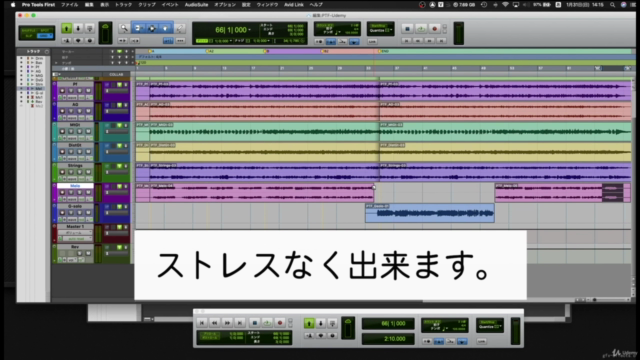Toggle MIDI Merge button
The height and width of the screenshot is (360, 640).
click(342, 42)
